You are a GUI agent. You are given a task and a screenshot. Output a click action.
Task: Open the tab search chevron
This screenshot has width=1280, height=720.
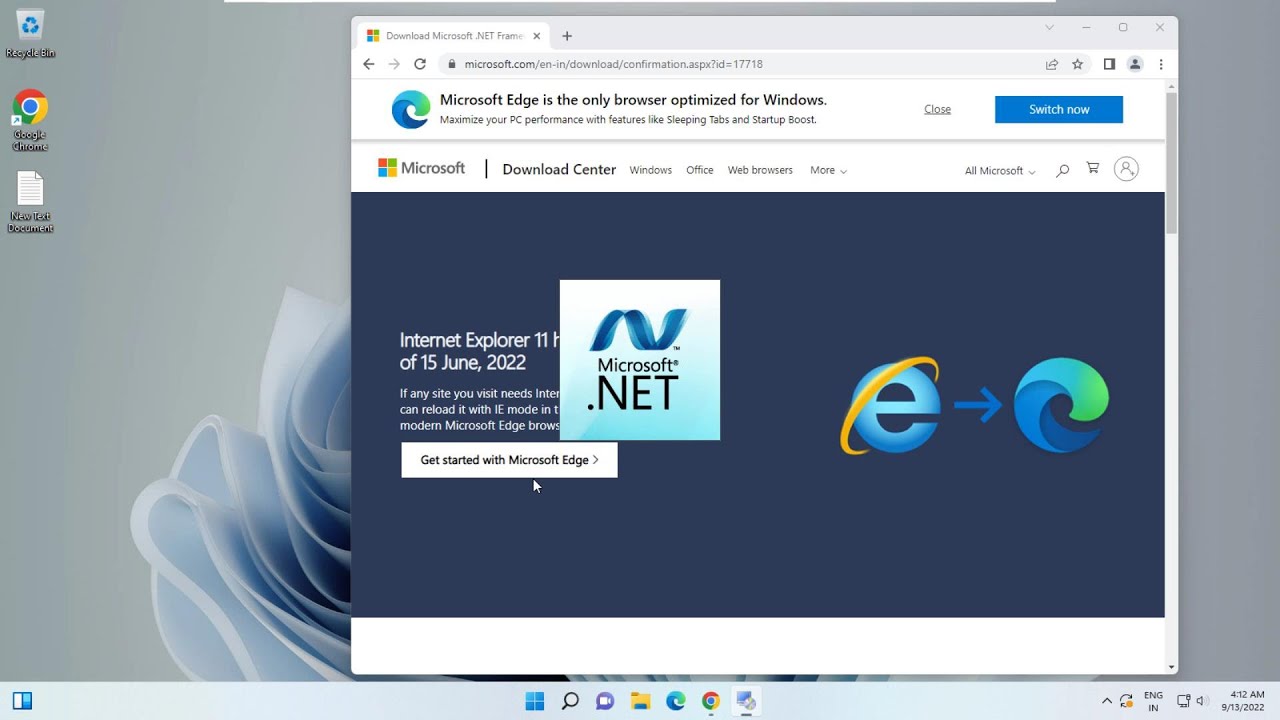point(1049,28)
